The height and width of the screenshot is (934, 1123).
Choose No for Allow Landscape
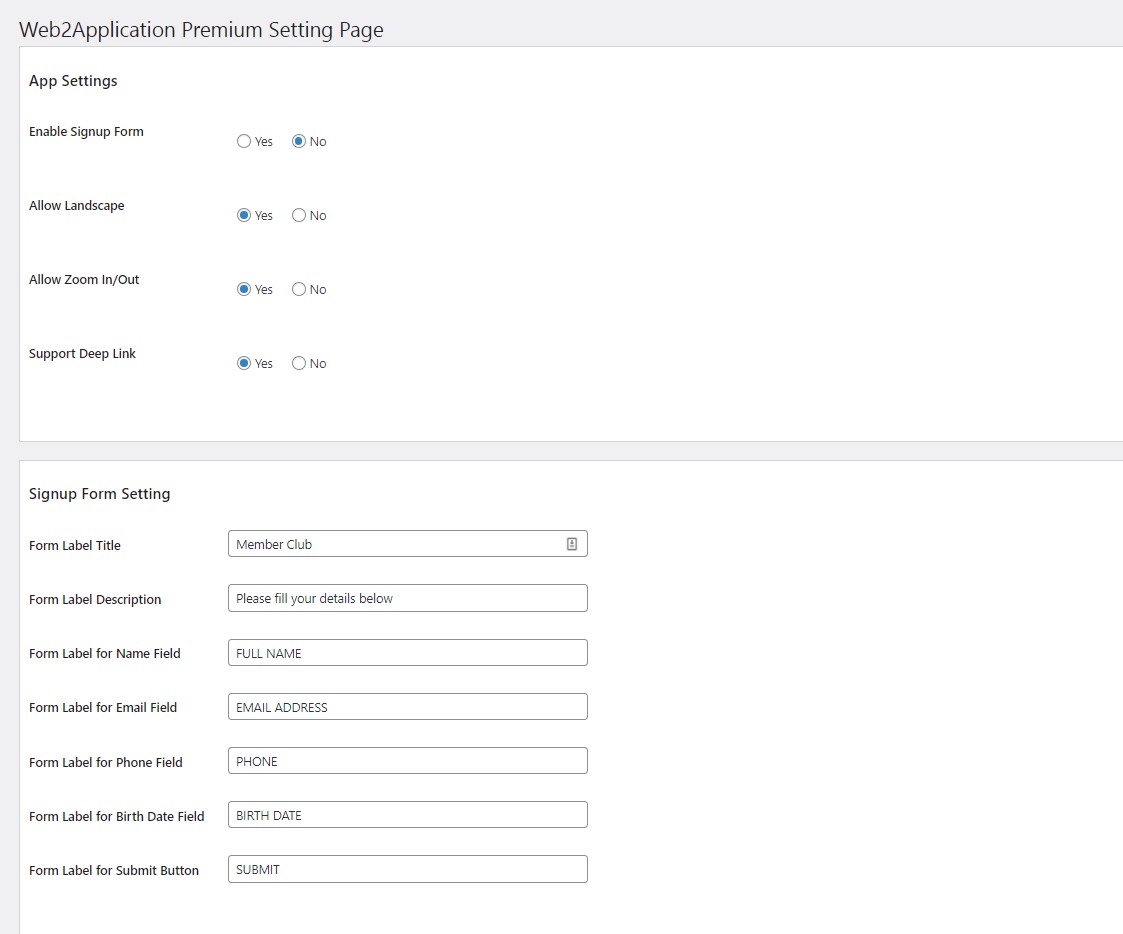point(299,215)
